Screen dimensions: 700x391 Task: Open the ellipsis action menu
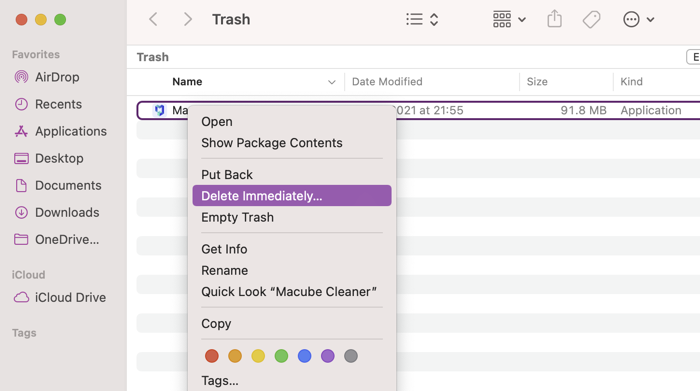(x=638, y=19)
